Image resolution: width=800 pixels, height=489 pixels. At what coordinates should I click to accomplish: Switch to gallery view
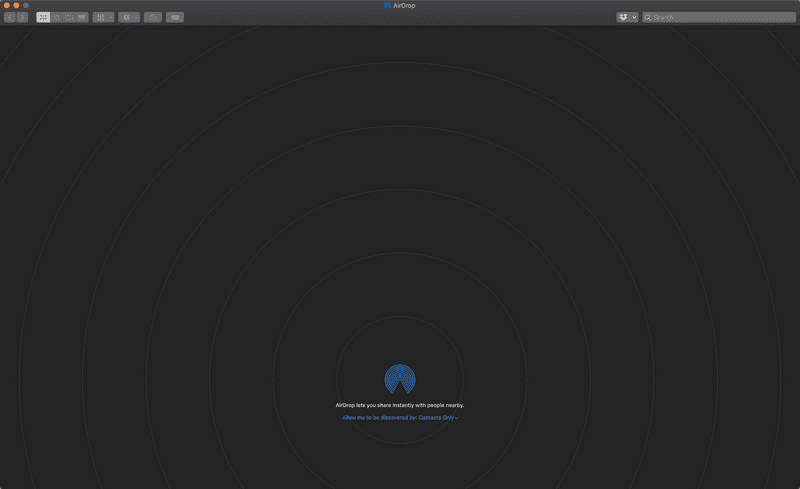pos(82,17)
